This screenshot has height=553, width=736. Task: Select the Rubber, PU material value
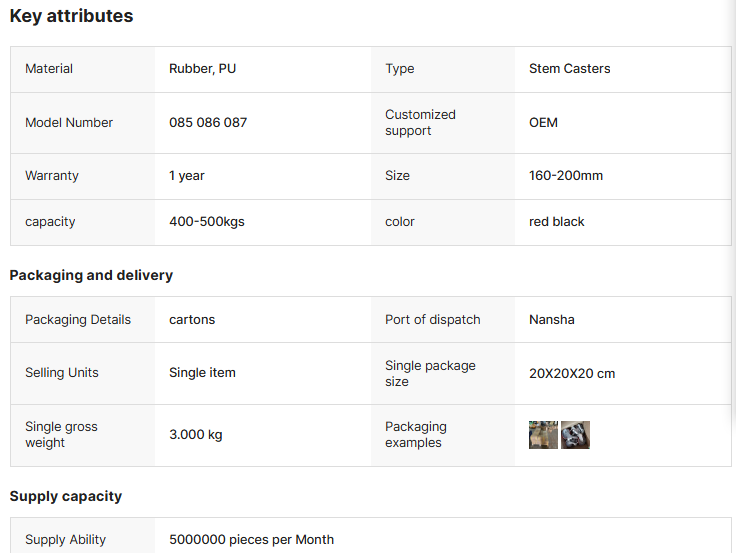coord(203,69)
